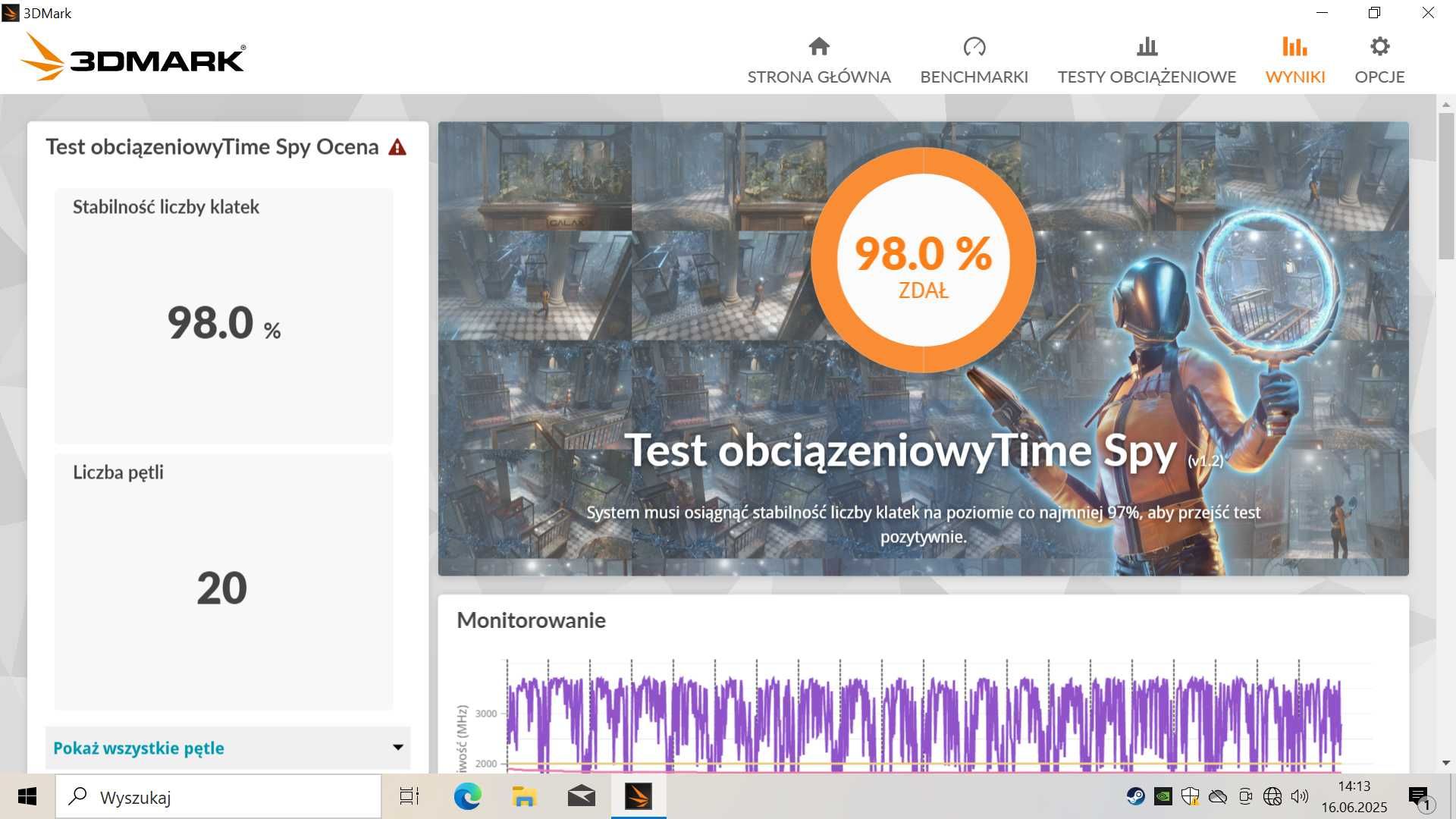Click the Stabilność liczby klatek 98.0 % value
This screenshot has width=1456, height=819.
(224, 323)
